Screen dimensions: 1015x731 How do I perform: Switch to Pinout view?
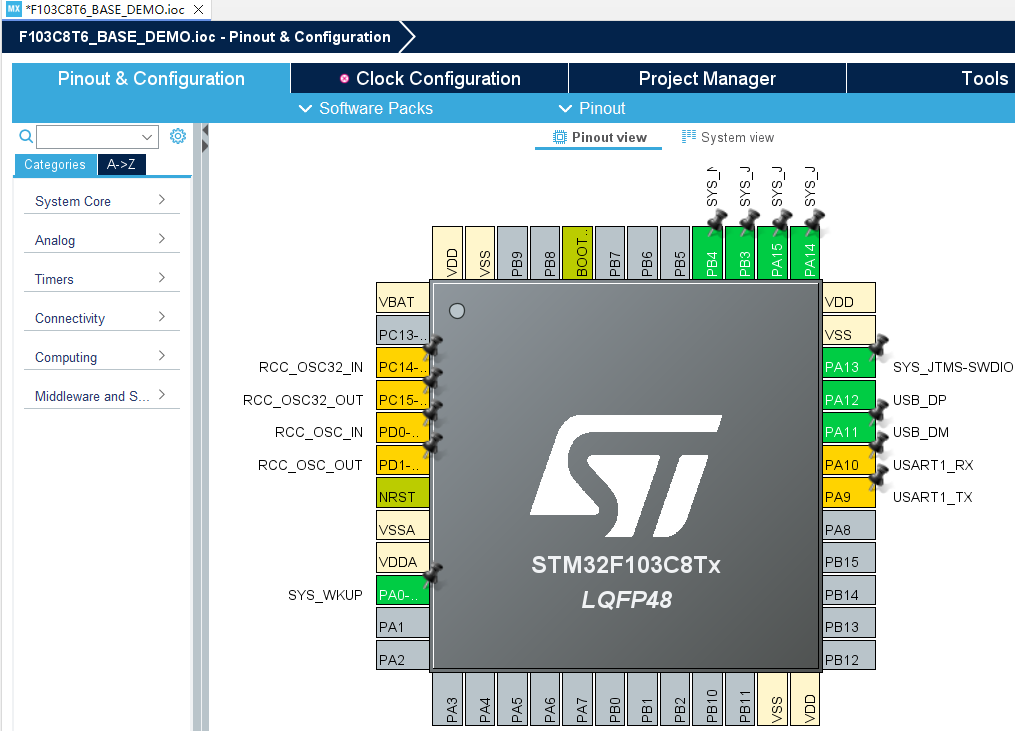click(599, 137)
